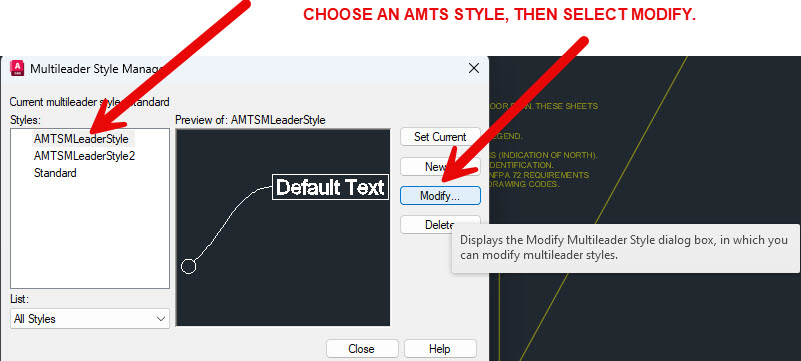The image size is (801, 361).
Task: Select the LEGEND. text in the drawing
Action: click(506, 136)
